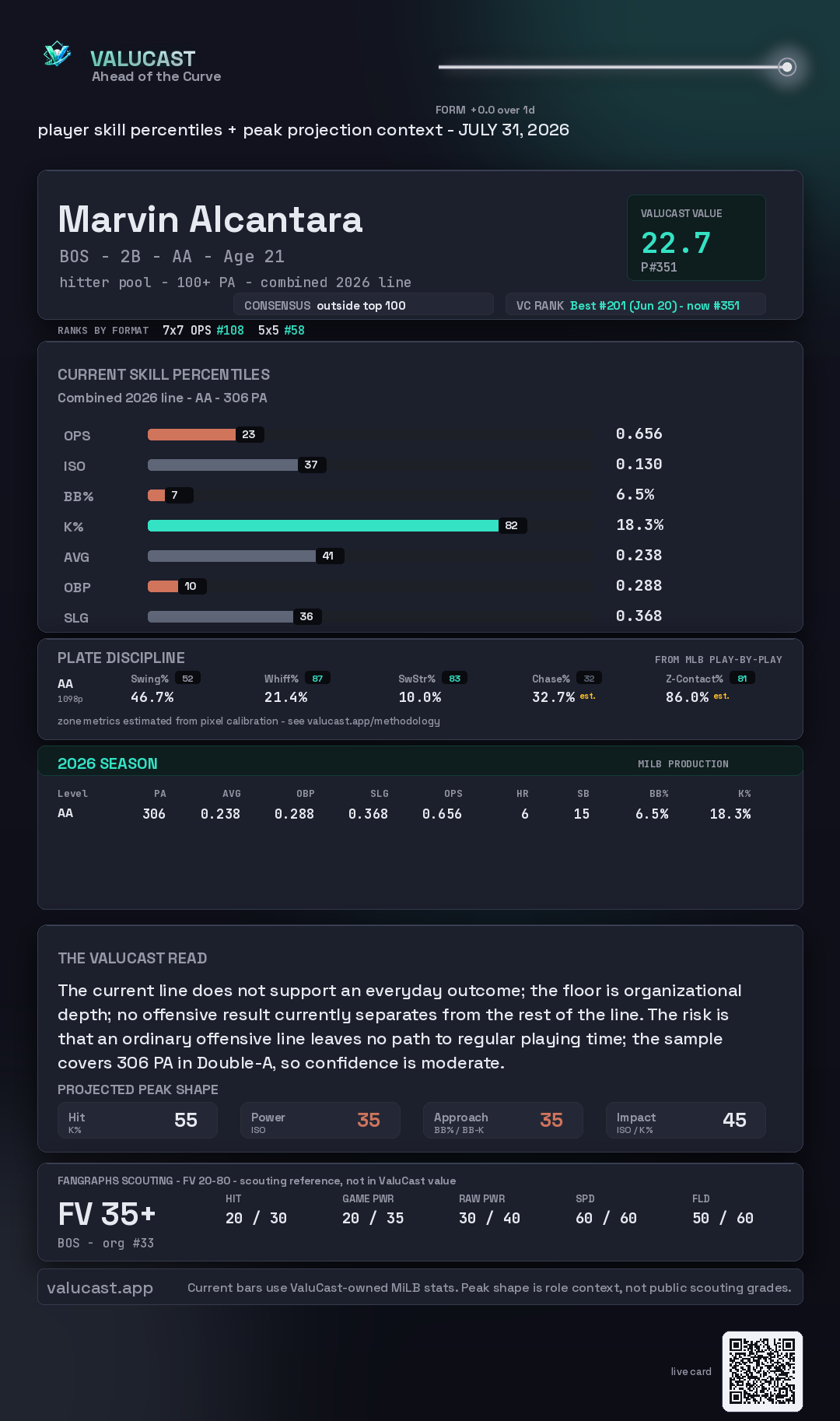Screen dimensions: 840x1421
Task: Select the Power 35 peak shape tile
Action: (x=320, y=1120)
